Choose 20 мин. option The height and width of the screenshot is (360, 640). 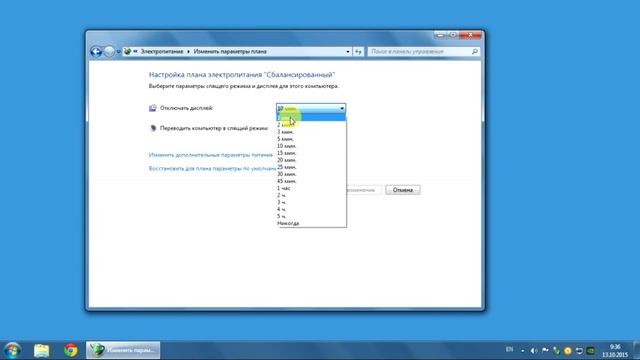click(311, 160)
